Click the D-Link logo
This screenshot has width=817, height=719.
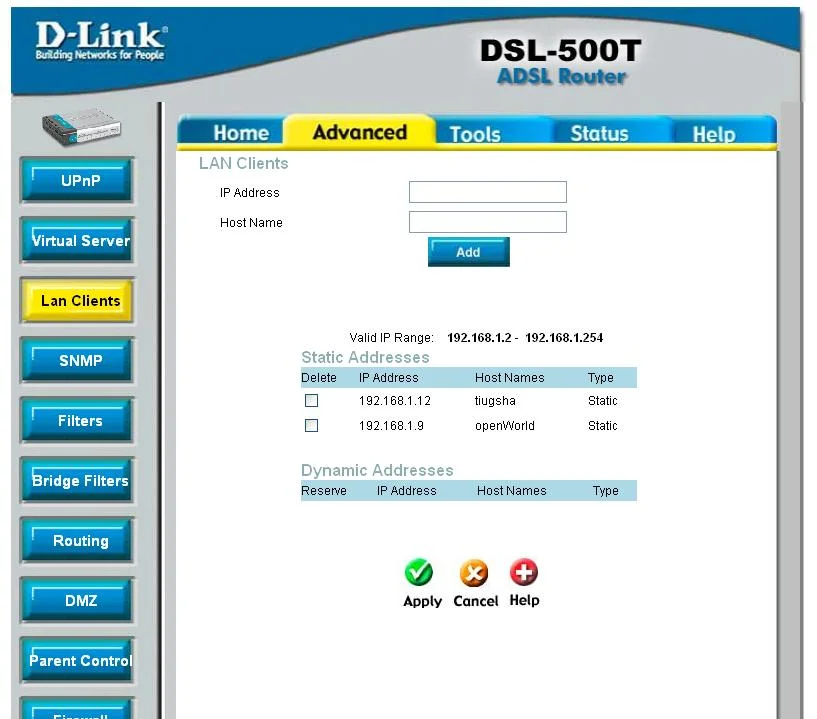tap(101, 41)
